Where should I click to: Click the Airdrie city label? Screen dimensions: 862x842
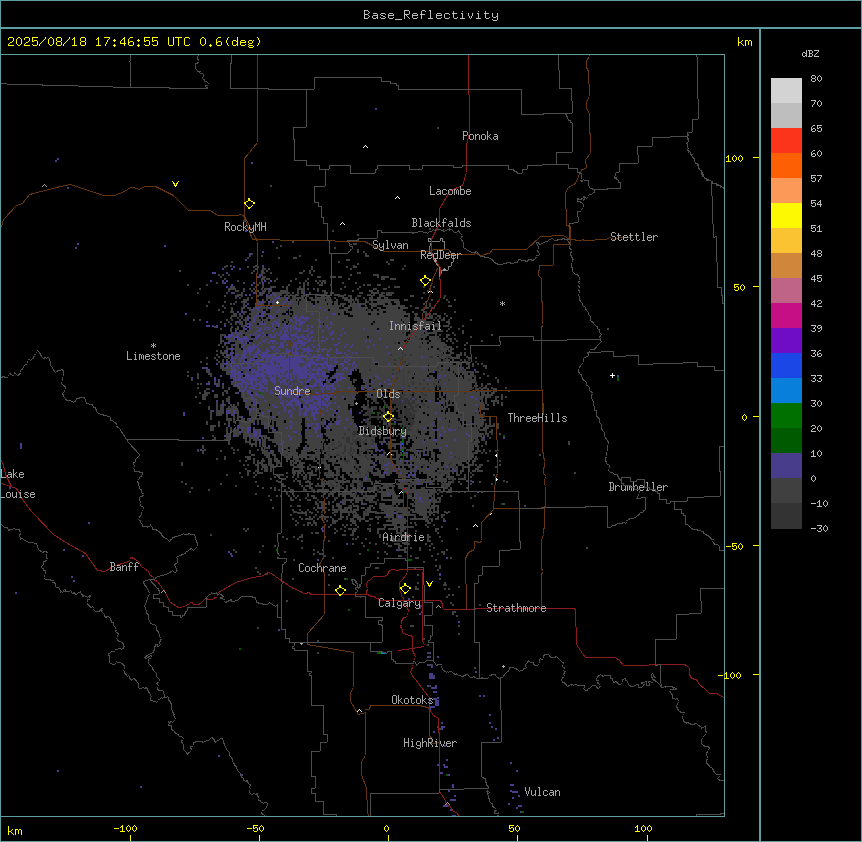coord(404,537)
